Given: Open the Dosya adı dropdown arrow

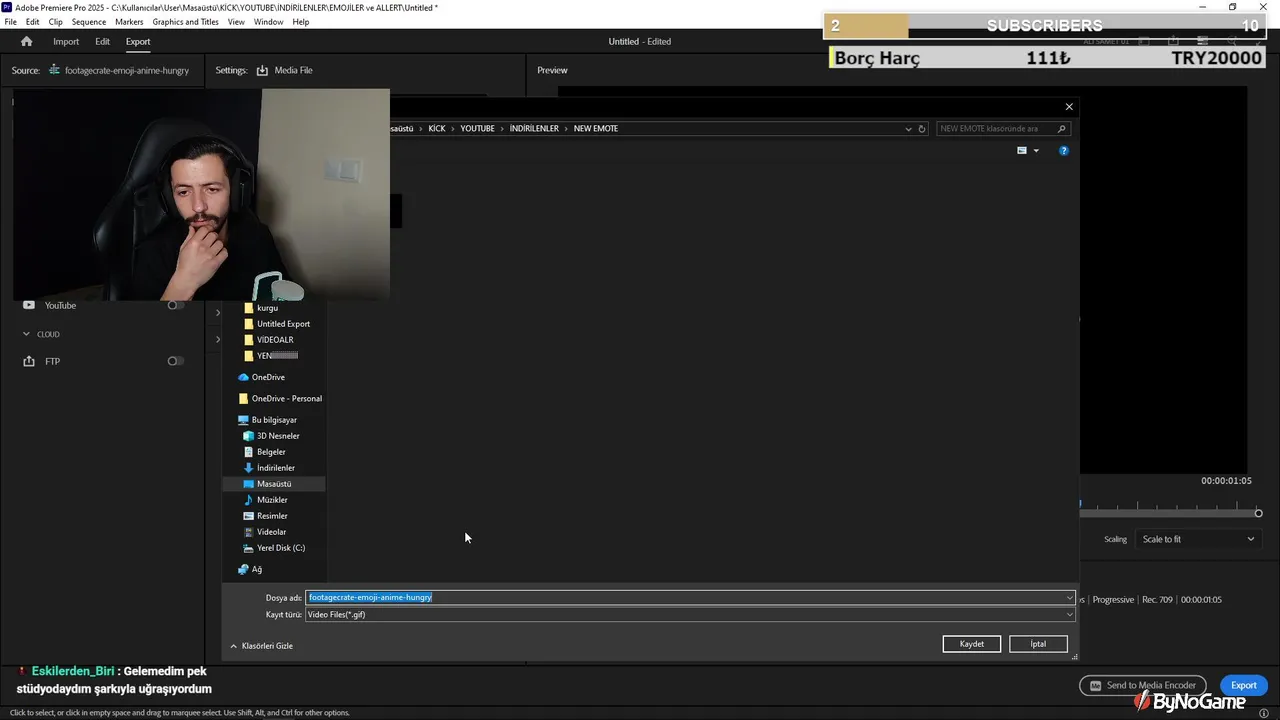Looking at the screenshot, I should click(1070, 597).
